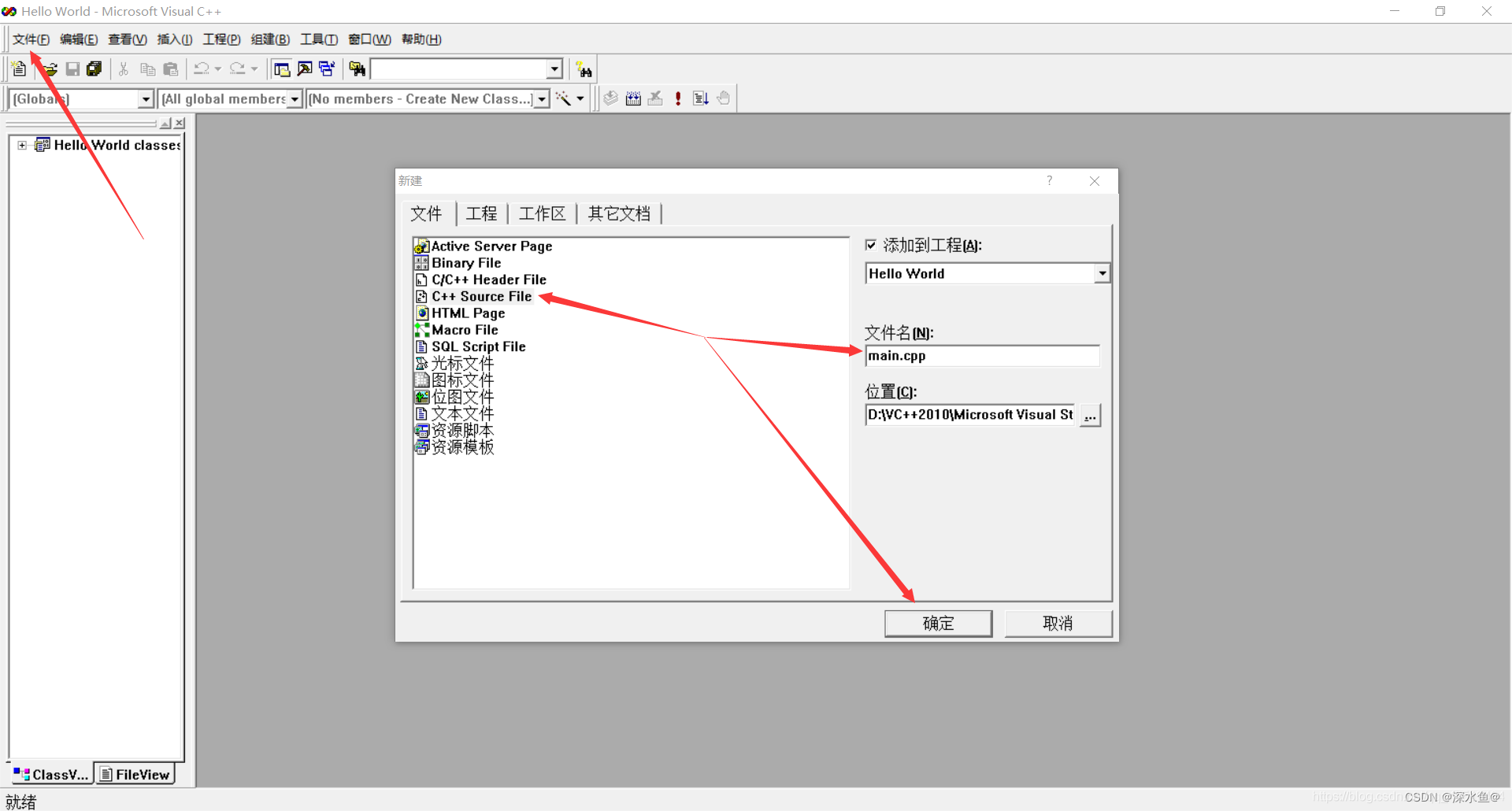
Task: Execute the program with the exclamation icon
Action: click(x=678, y=98)
